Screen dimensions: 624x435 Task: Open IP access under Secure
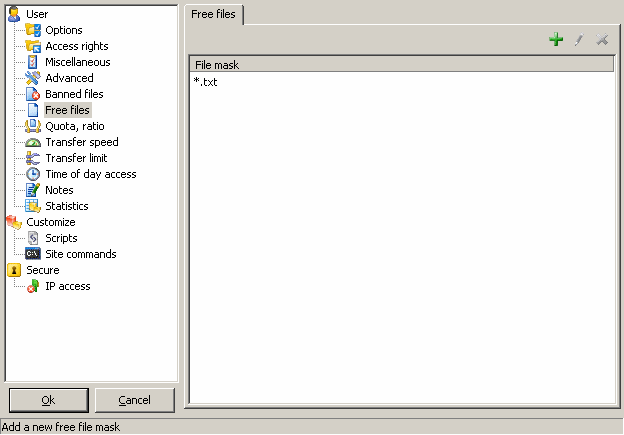point(68,286)
